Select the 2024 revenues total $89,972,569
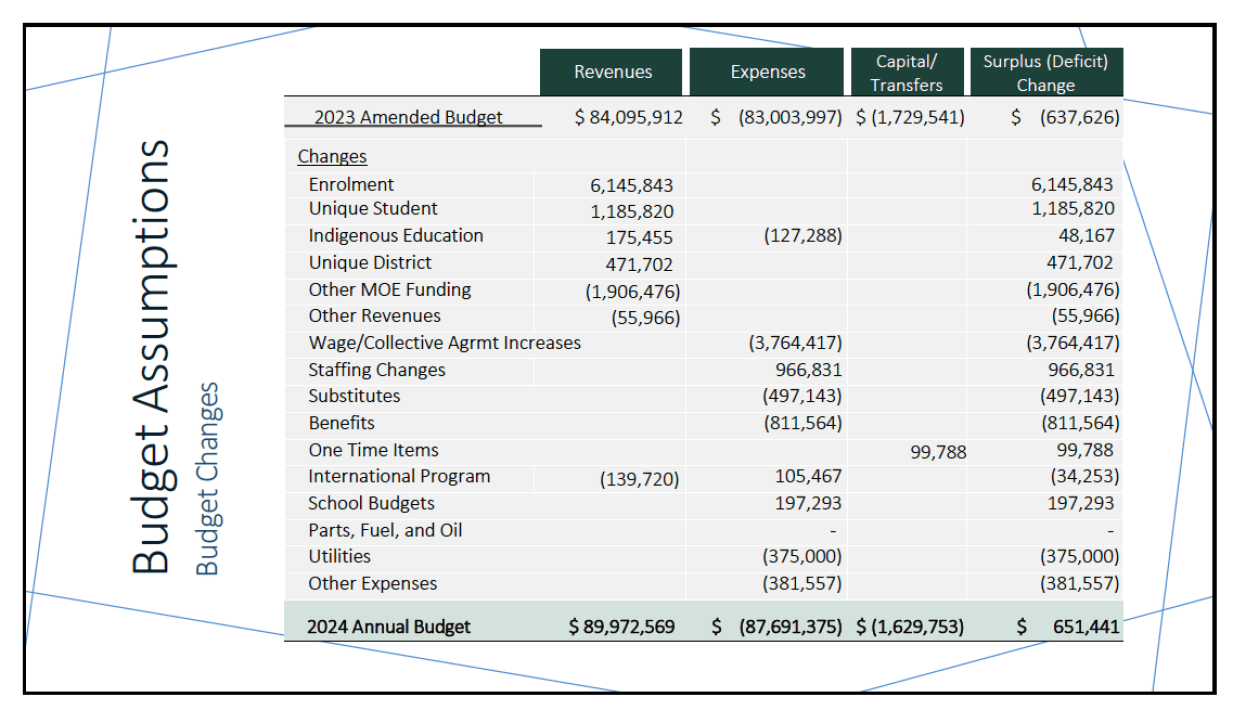The width and height of the screenshot is (1233, 710). 621,627
